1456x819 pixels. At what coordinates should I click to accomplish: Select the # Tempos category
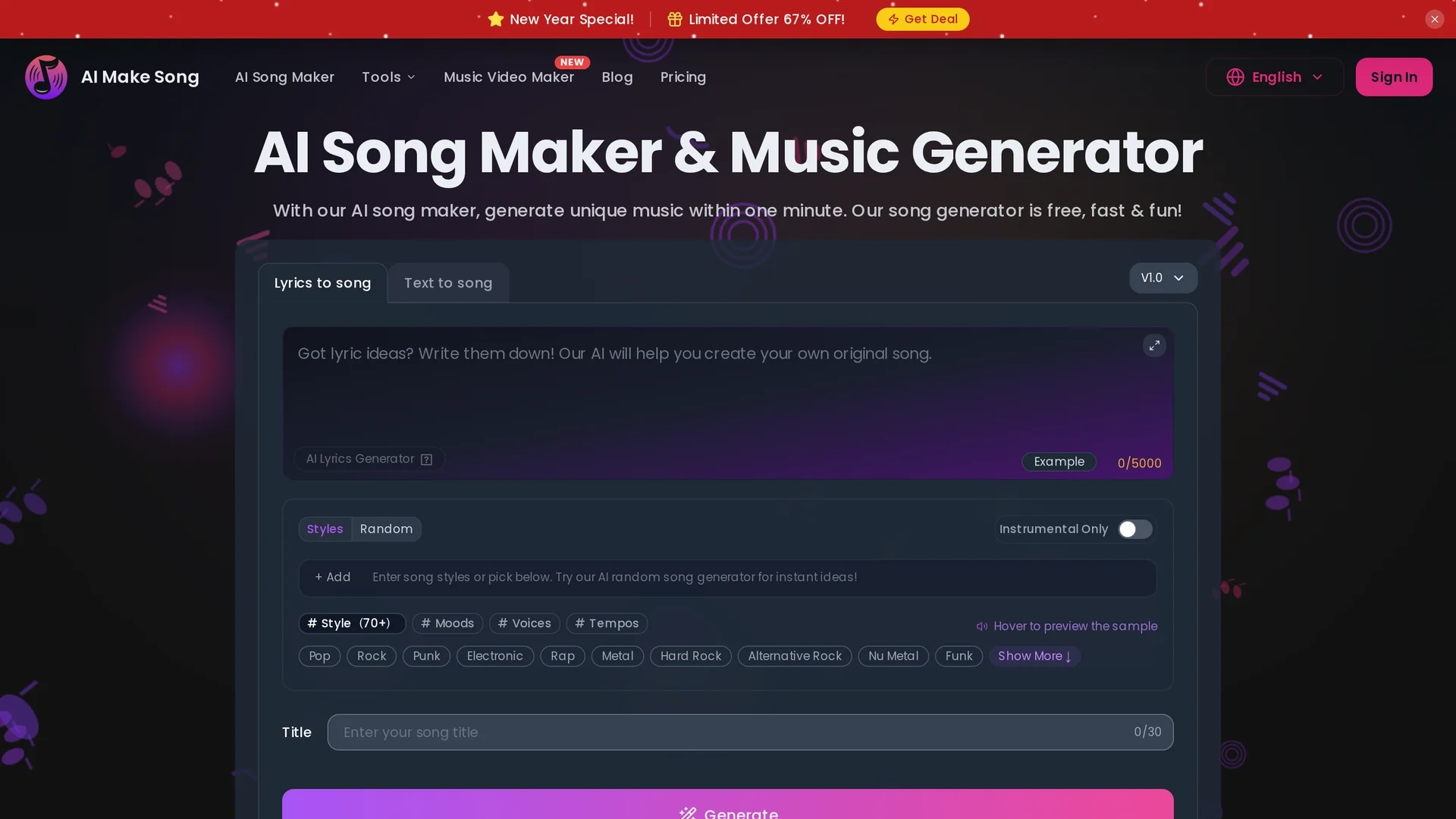point(607,623)
